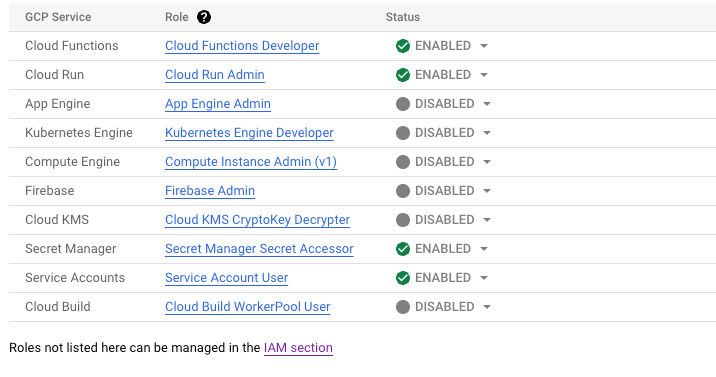Select the Secret Manager service name
Image resolution: width=716 pixels, height=377 pixels.
click(x=71, y=249)
